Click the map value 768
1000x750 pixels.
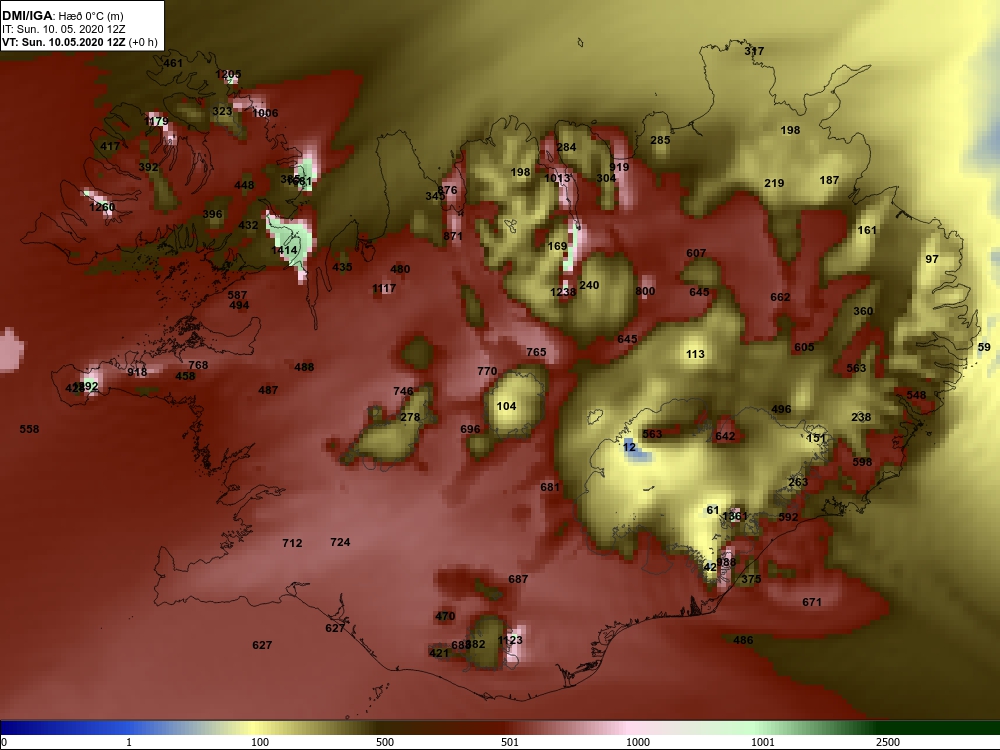click(198, 365)
